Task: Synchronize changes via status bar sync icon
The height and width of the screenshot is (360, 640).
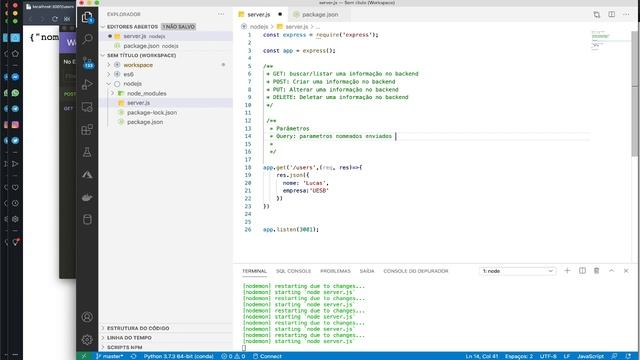Action: pyautogui.click(x=133, y=356)
